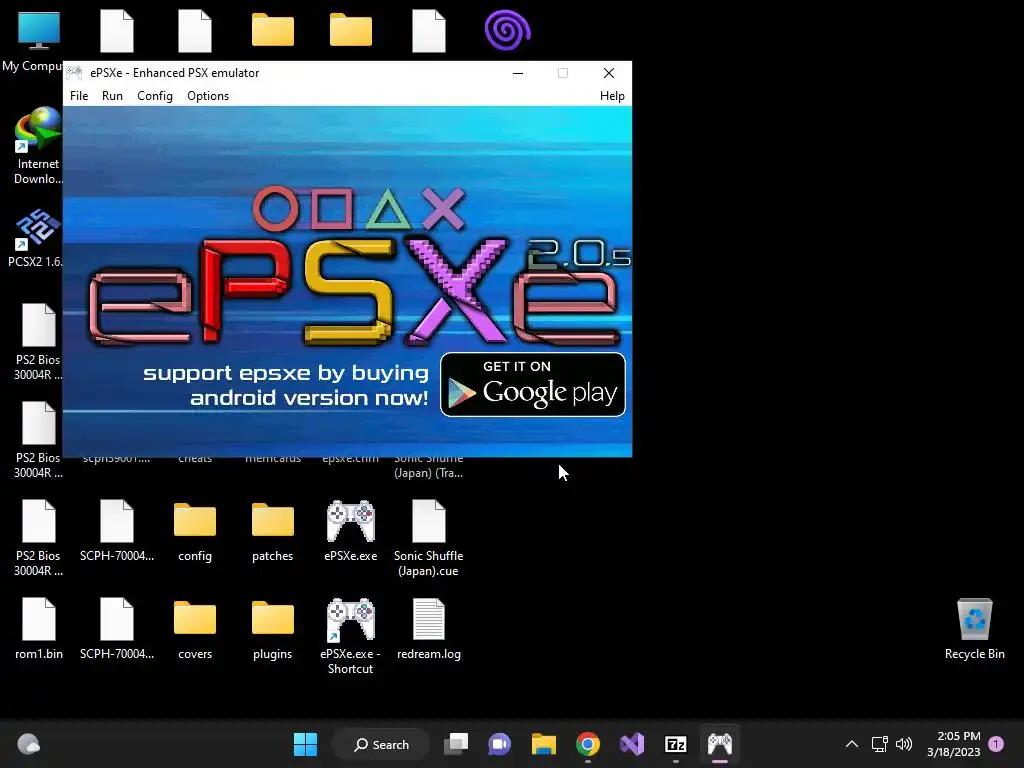Image resolution: width=1024 pixels, height=768 pixels.
Task: Click the ePSXe window title bar icon
Action: pos(74,72)
